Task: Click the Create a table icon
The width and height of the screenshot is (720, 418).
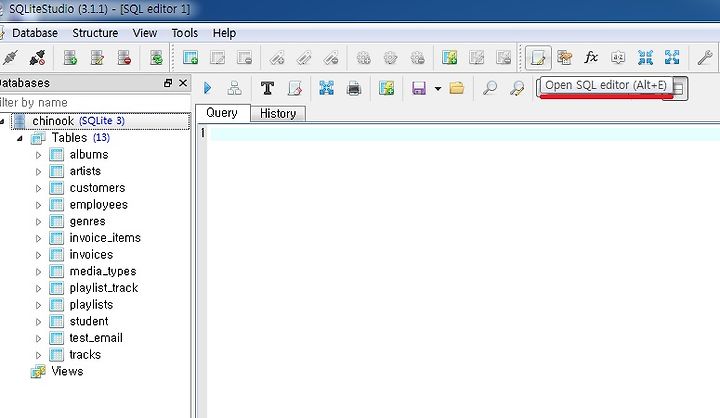Action: click(190, 58)
